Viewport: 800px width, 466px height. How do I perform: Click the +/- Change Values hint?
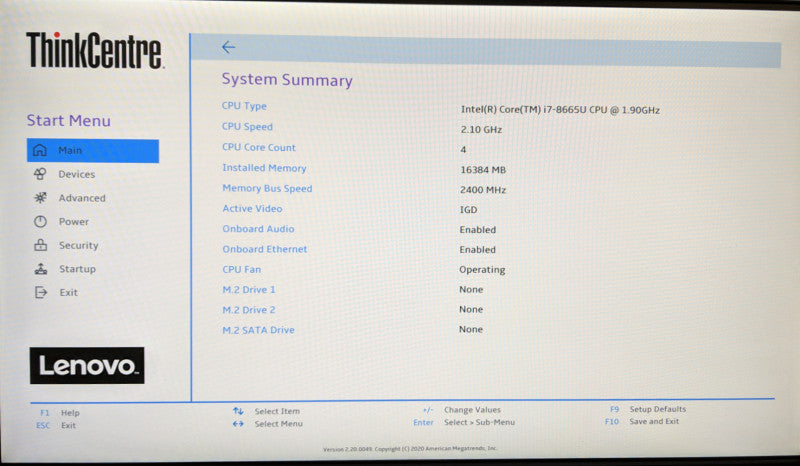click(x=462, y=409)
